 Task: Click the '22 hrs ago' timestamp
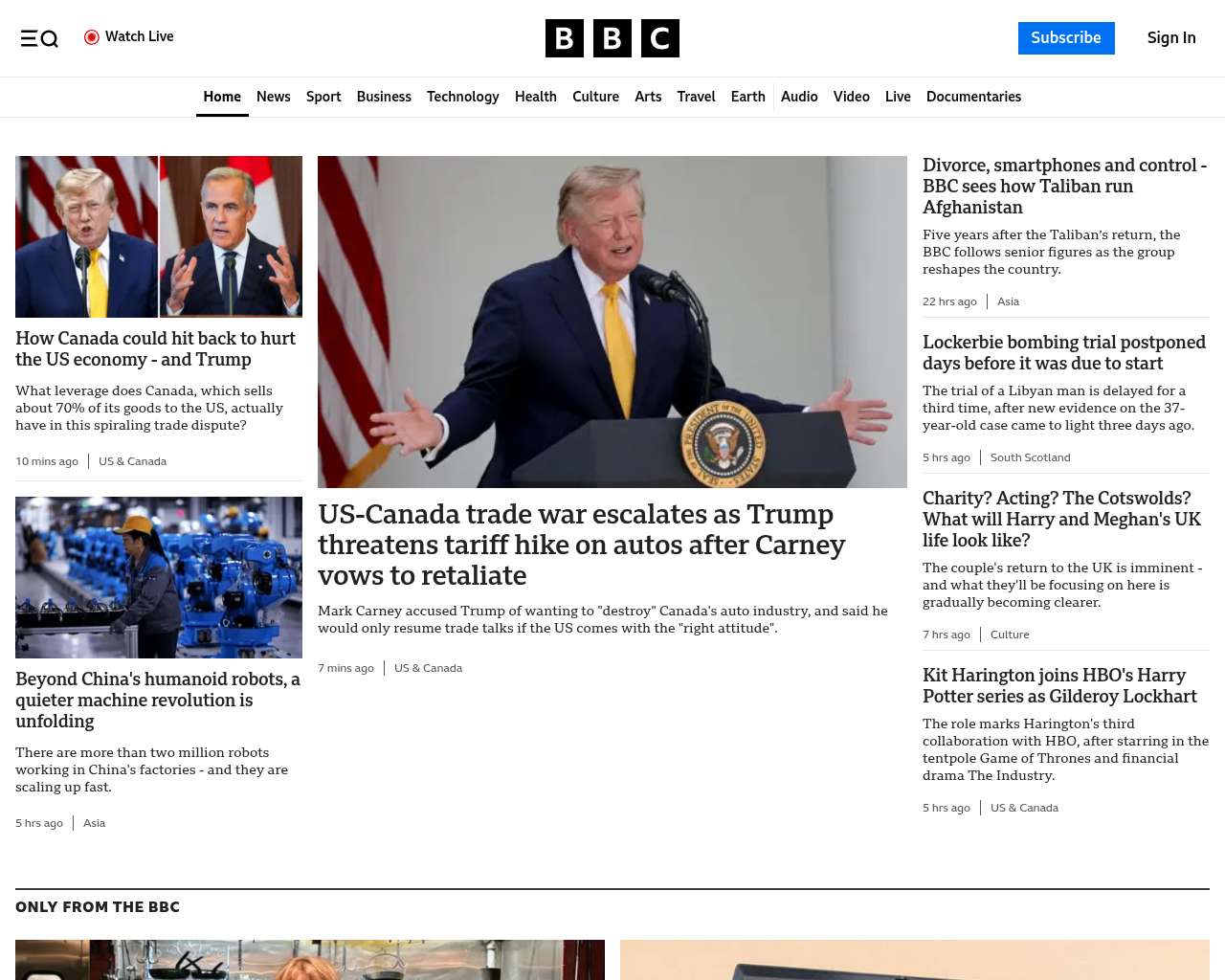pyautogui.click(x=949, y=301)
